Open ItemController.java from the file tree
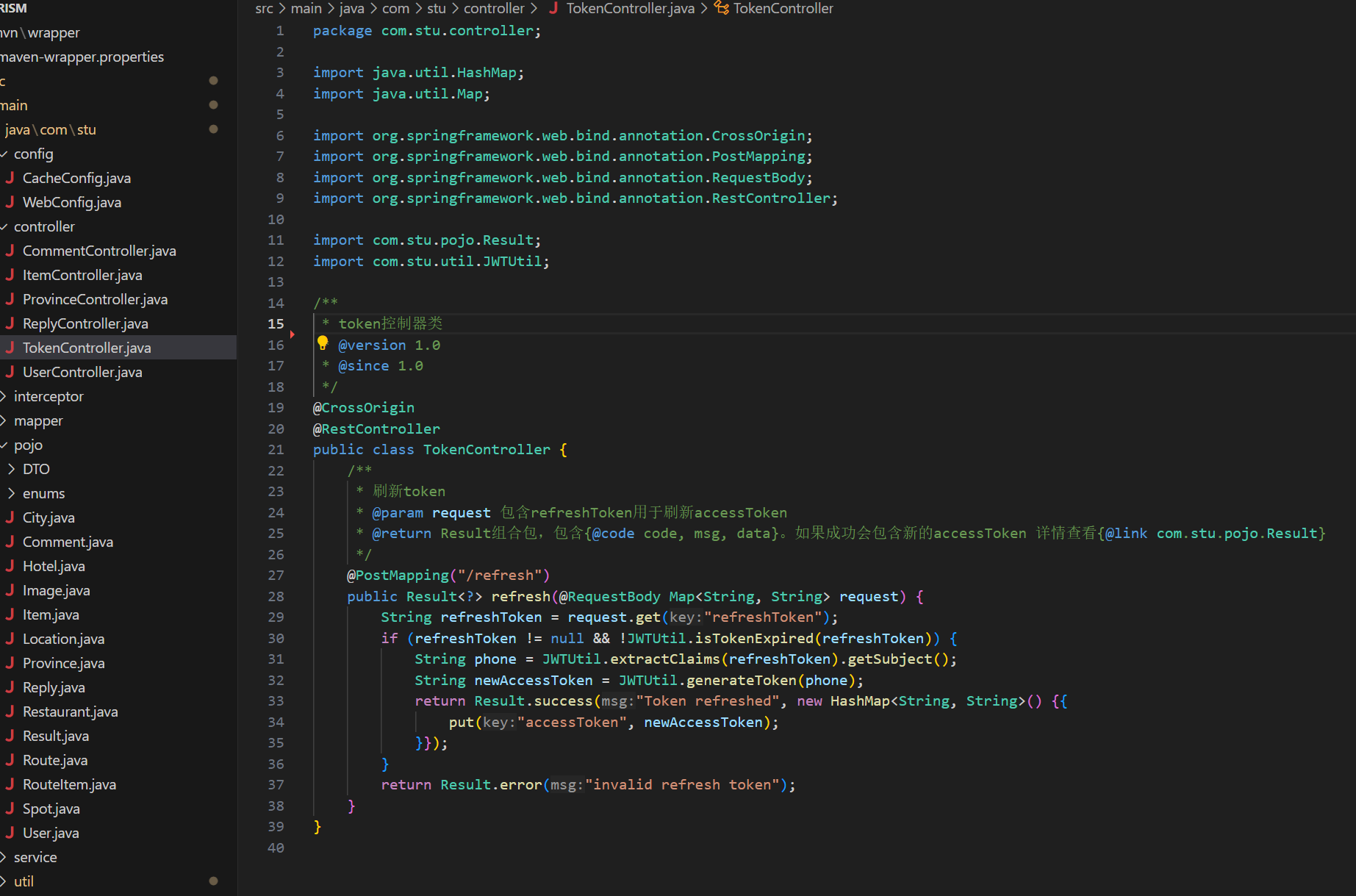Viewport: 1356px width, 896px height. point(82,275)
